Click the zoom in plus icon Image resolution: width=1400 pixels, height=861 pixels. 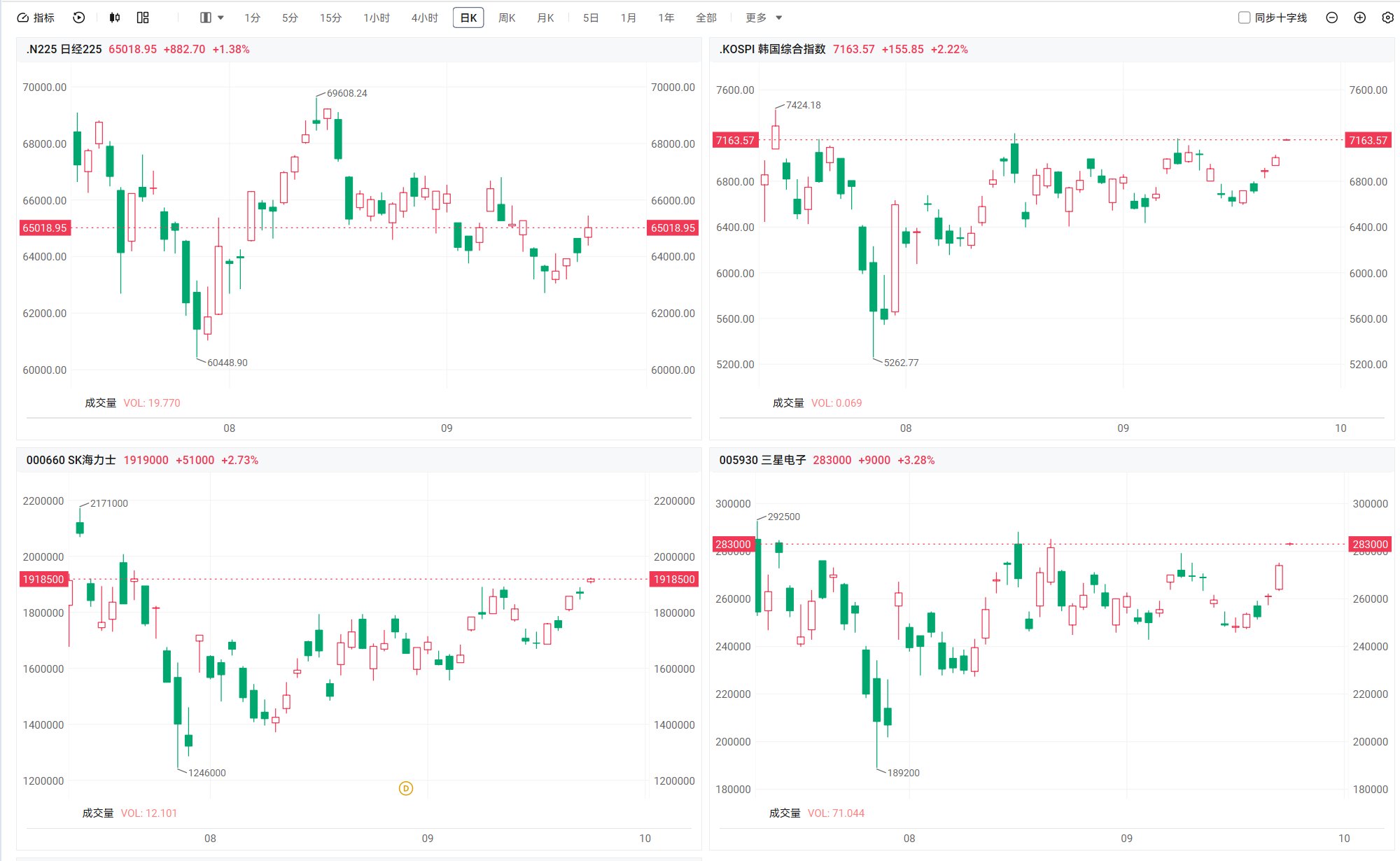point(1360,17)
